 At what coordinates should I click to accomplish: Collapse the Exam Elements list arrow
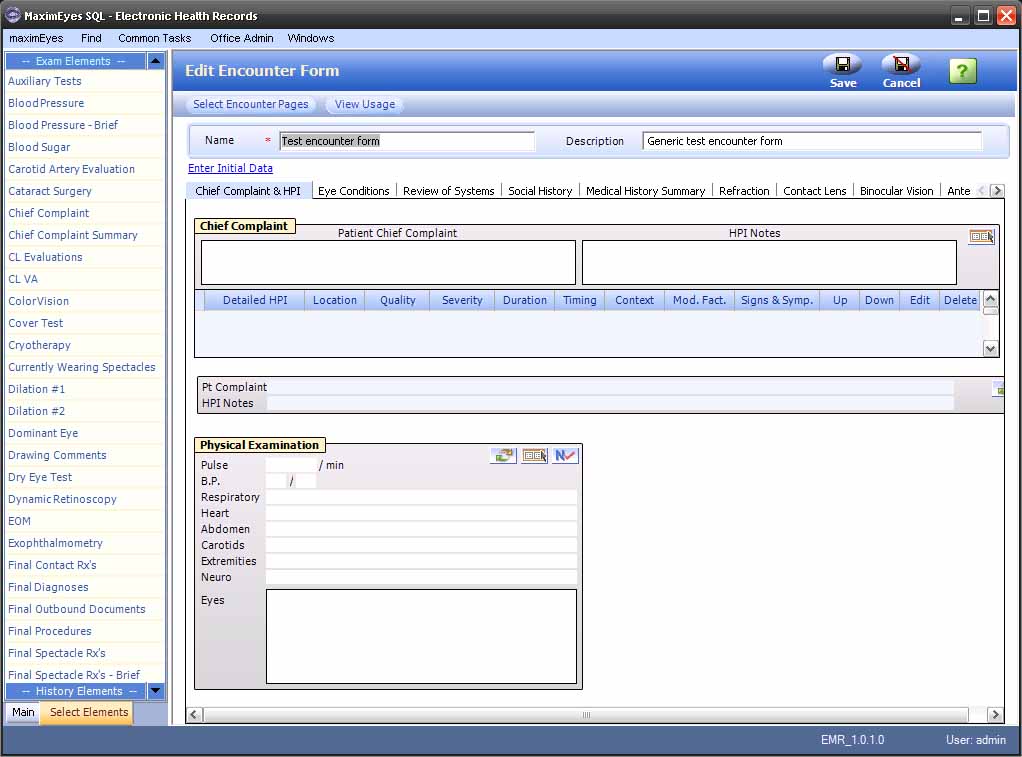click(155, 61)
